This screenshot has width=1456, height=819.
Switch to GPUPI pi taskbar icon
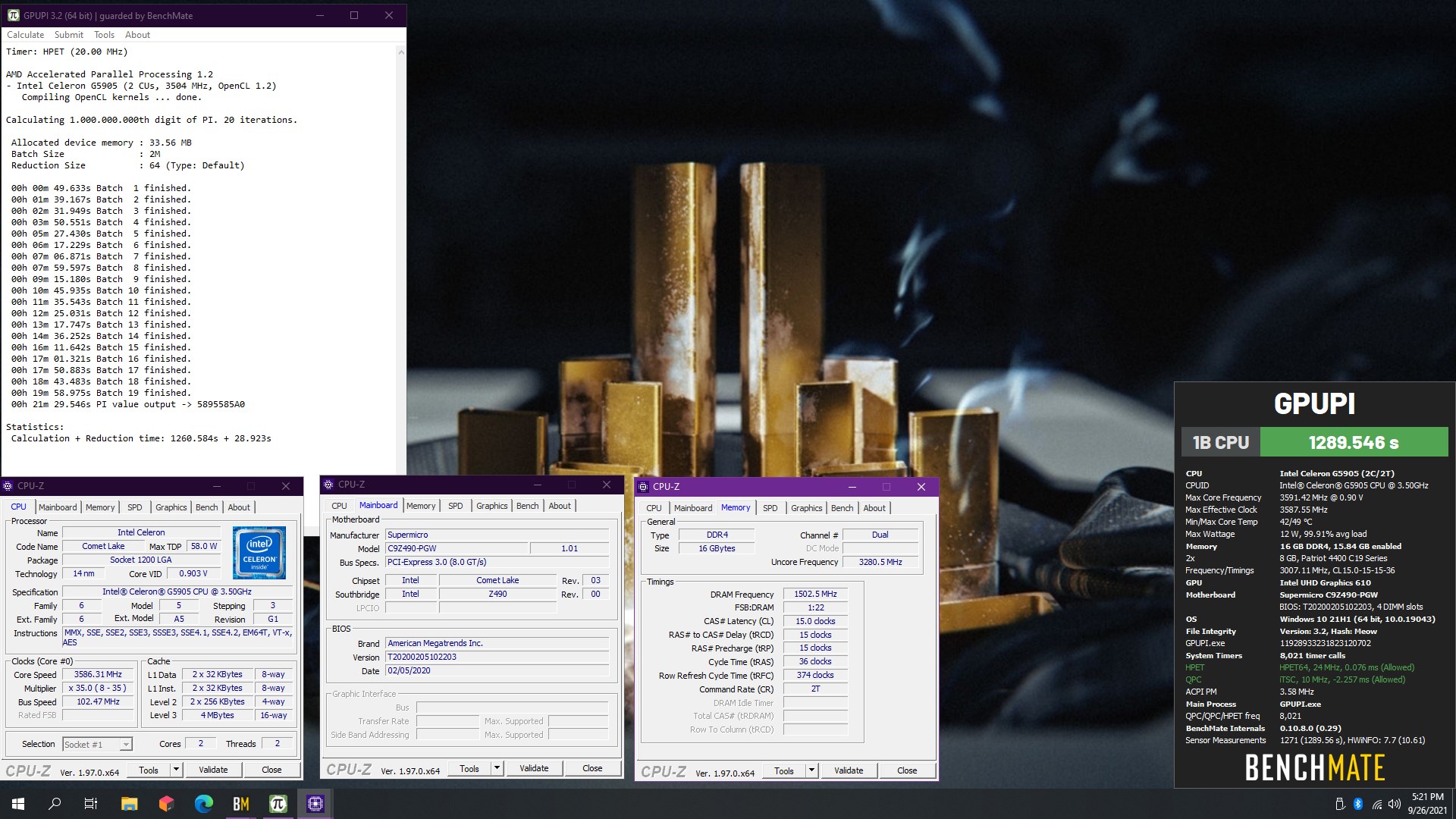click(x=278, y=804)
